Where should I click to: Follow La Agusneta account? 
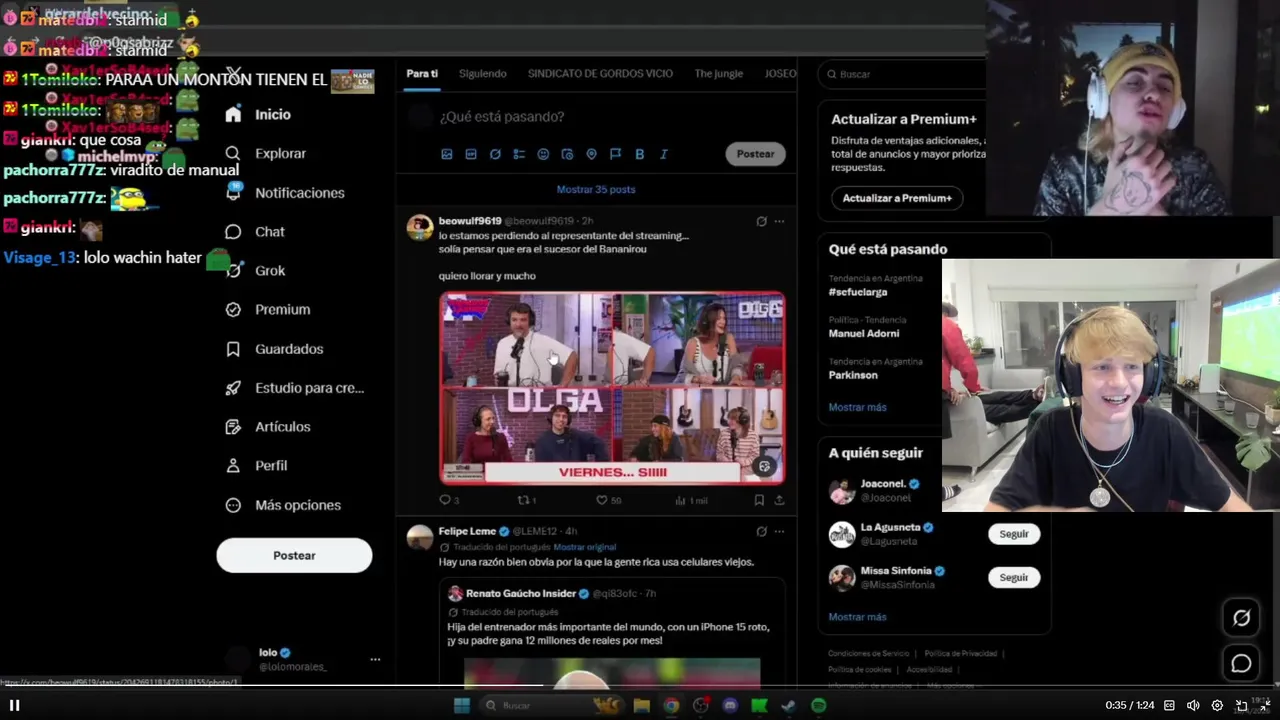(x=1013, y=534)
